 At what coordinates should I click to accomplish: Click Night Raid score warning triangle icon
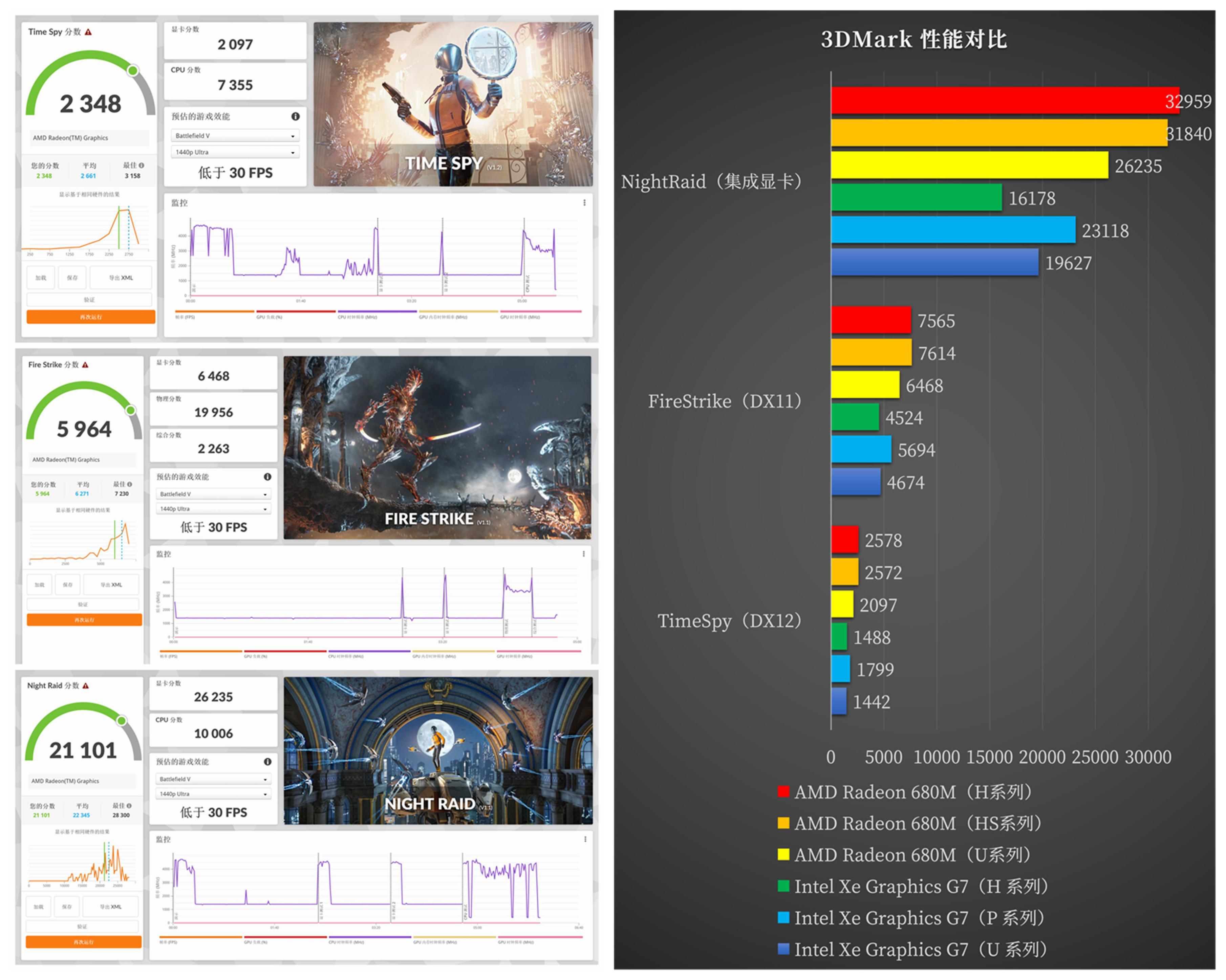click(86, 686)
